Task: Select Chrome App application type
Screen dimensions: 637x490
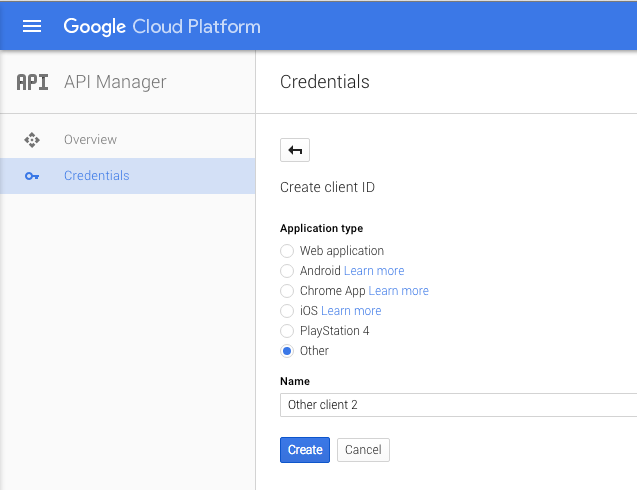Action: point(287,291)
